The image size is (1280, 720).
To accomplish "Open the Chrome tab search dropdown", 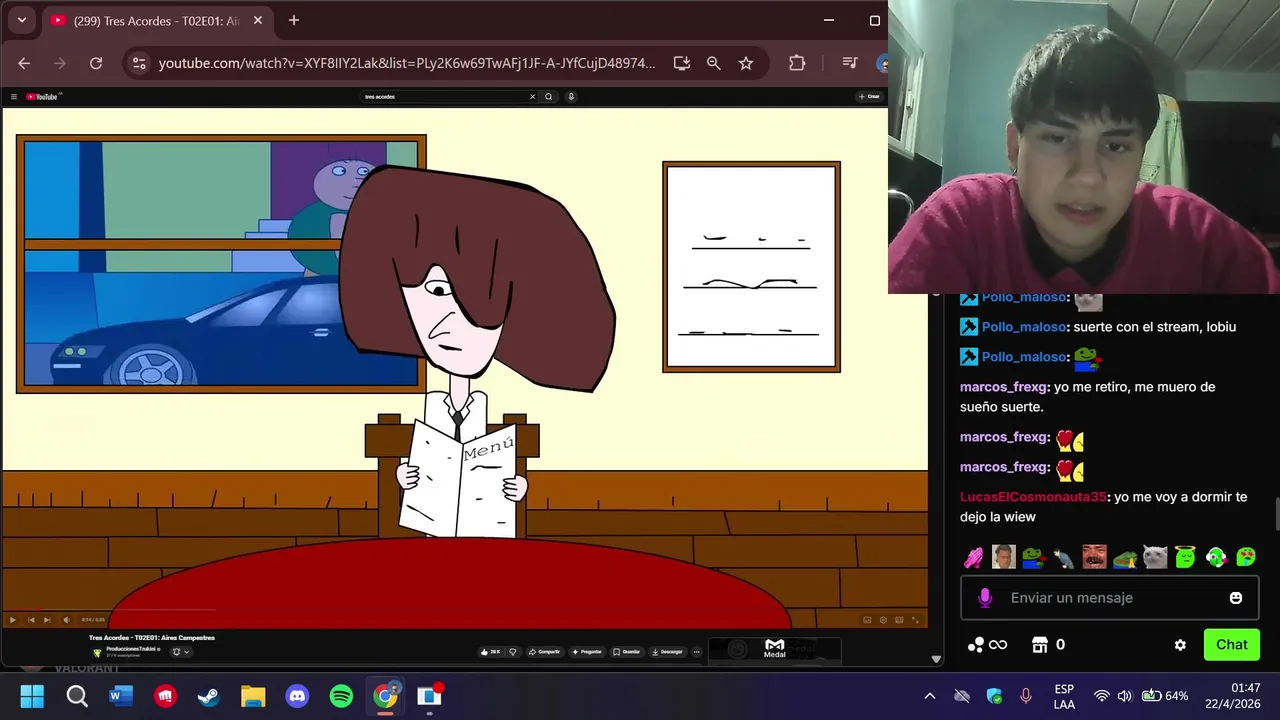I will tap(22, 20).
